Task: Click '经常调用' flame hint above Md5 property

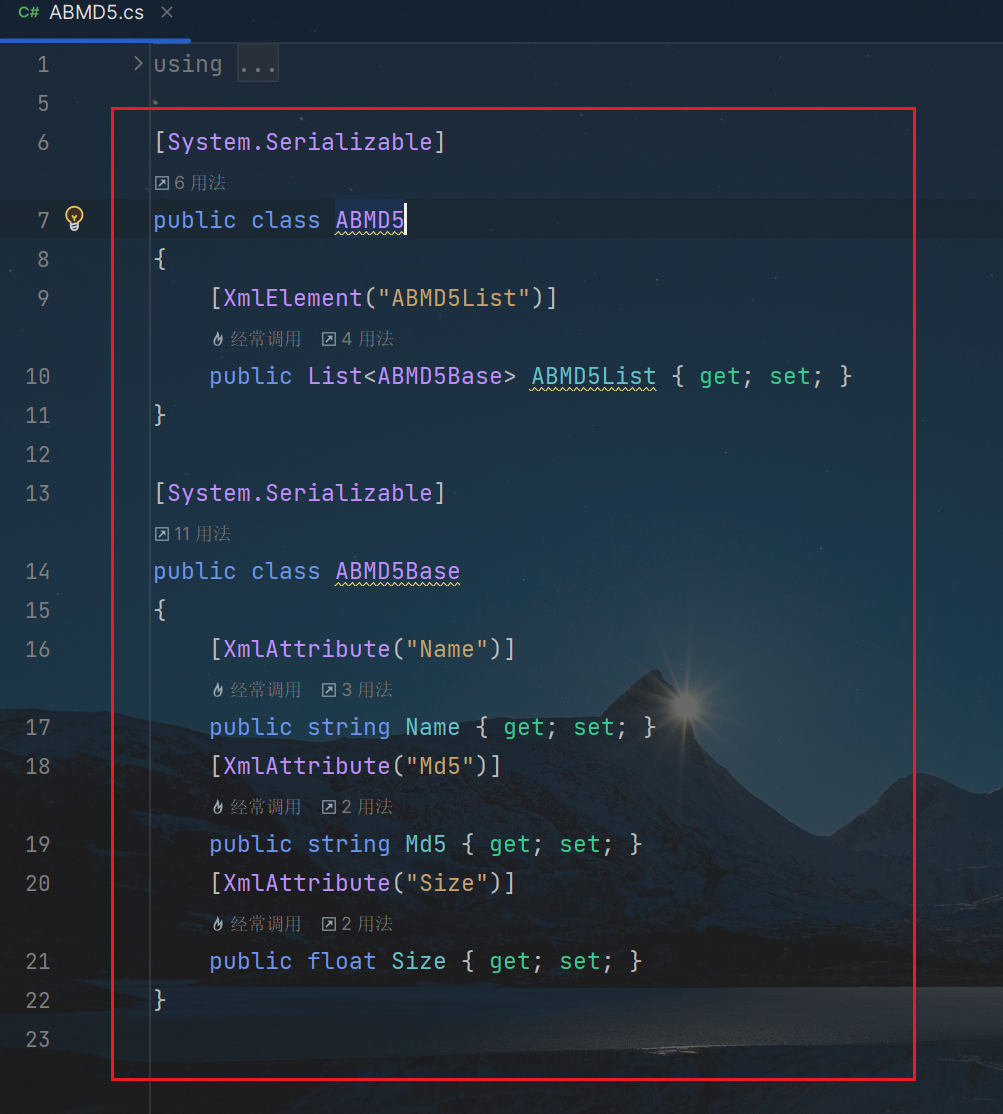Action: click(256, 807)
